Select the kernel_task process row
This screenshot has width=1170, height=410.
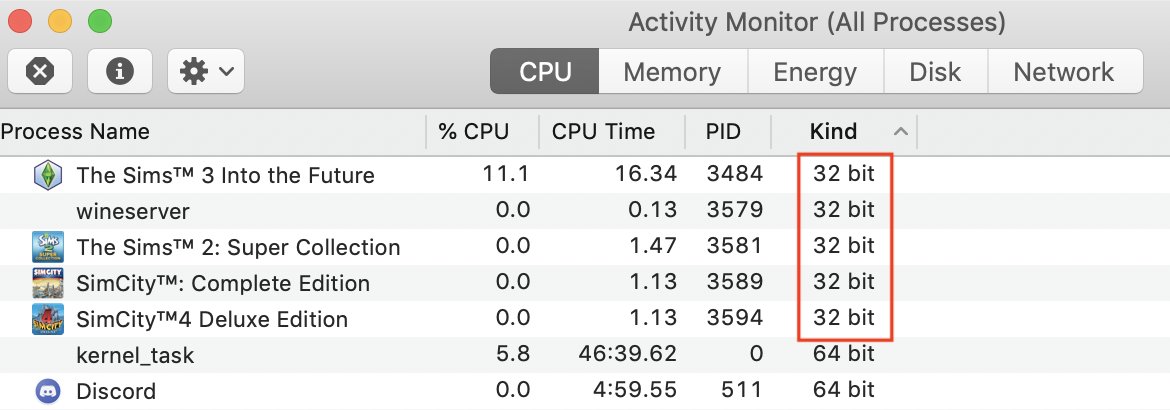tap(135, 355)
